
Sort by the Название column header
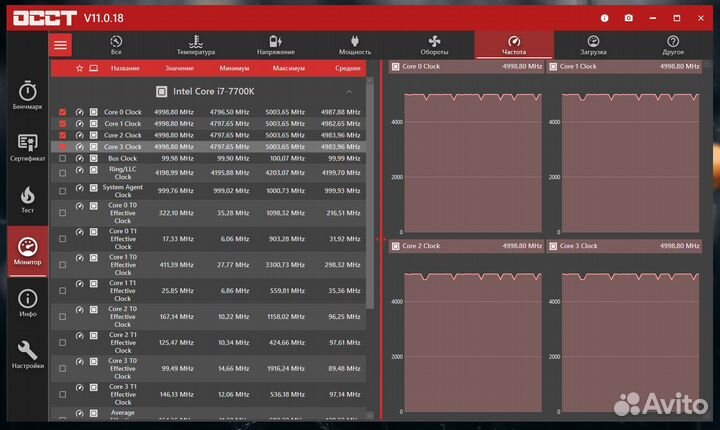(125, 68)
